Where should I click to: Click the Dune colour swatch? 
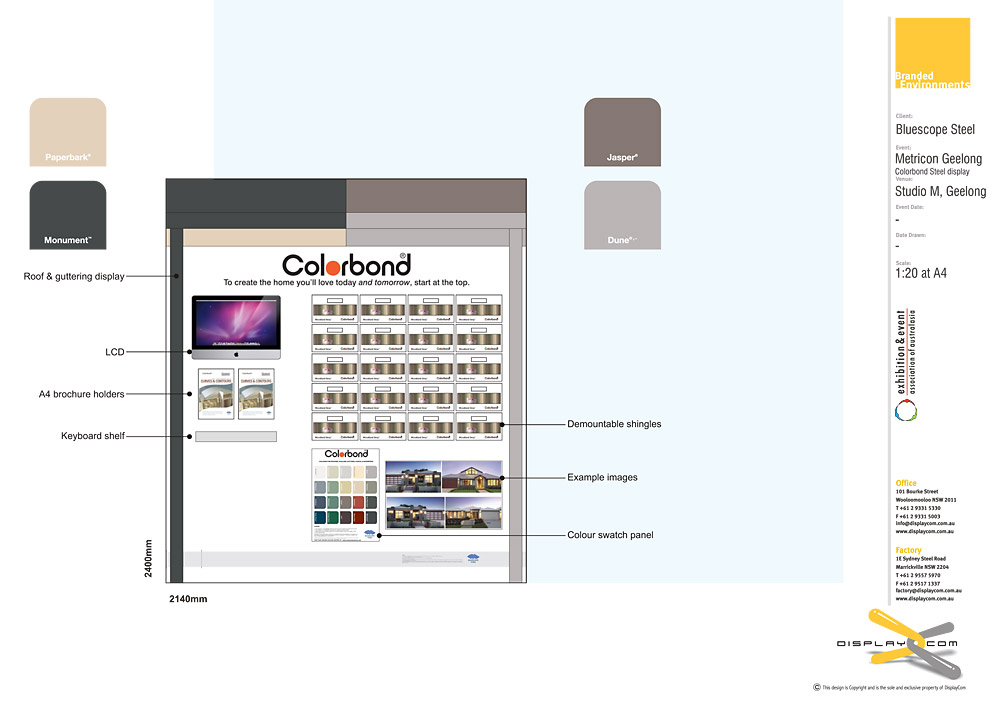point(622,215)
